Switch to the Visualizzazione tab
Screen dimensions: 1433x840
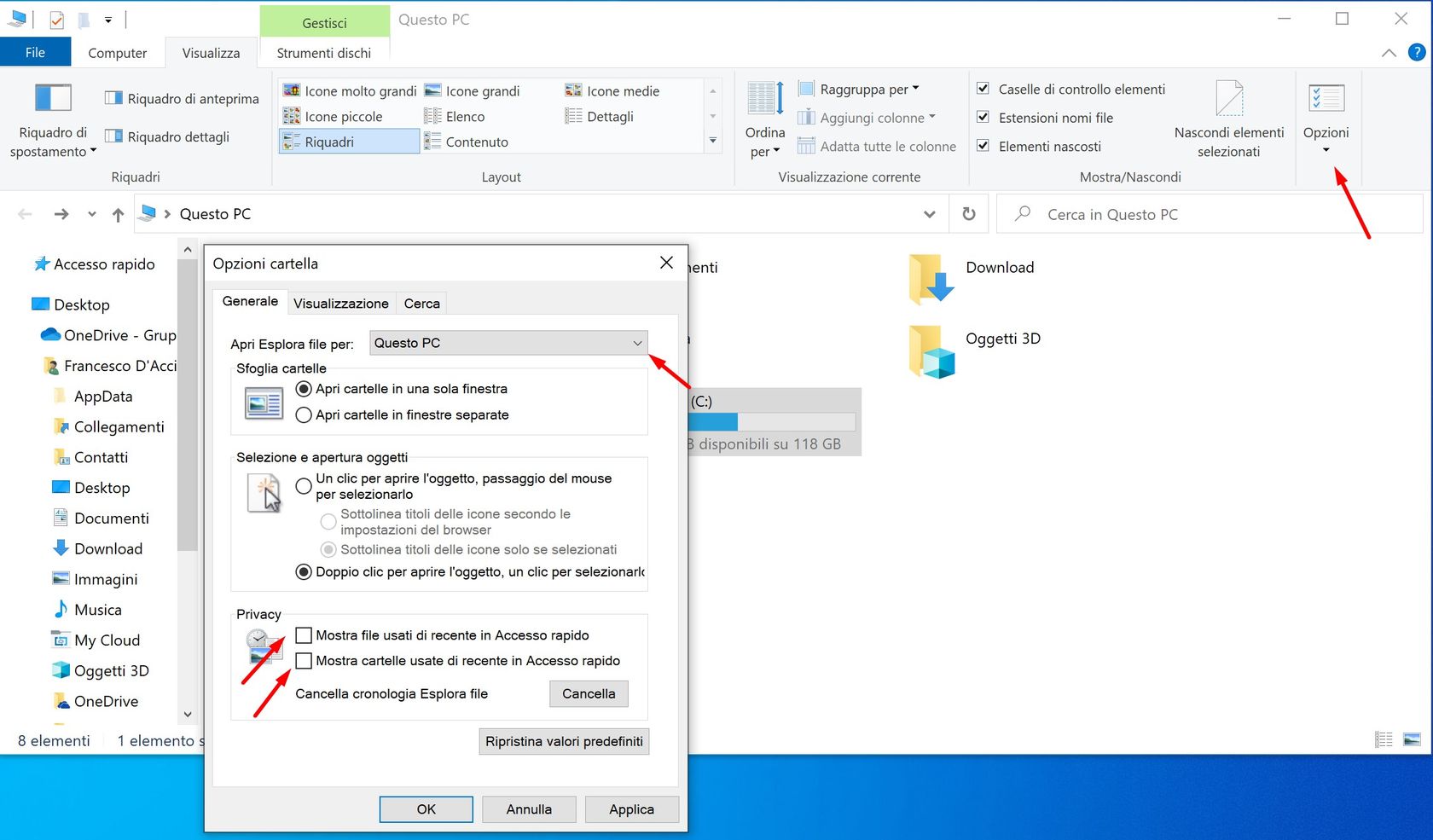tap(340, 303)
